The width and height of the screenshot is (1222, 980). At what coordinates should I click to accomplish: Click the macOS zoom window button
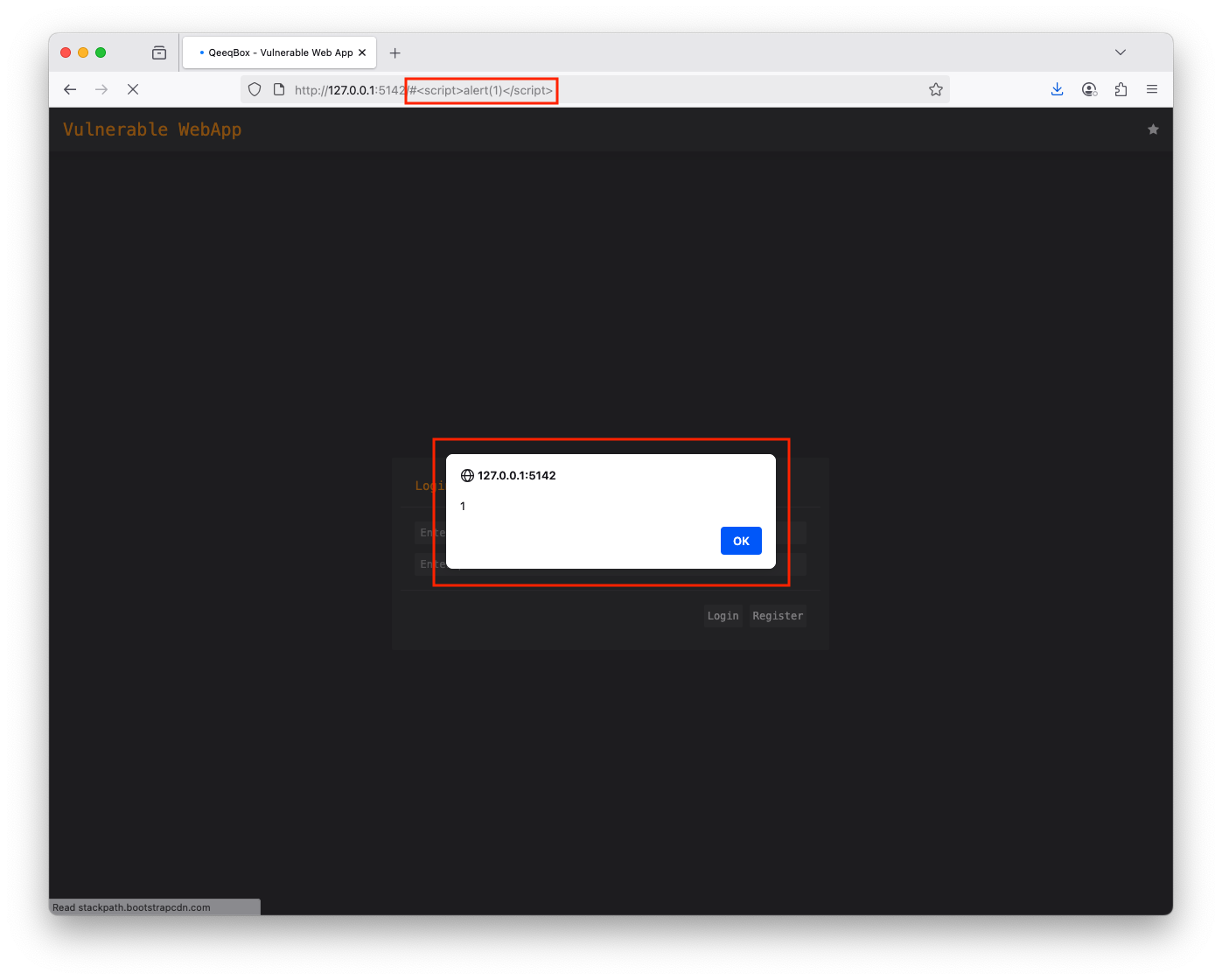101,52
